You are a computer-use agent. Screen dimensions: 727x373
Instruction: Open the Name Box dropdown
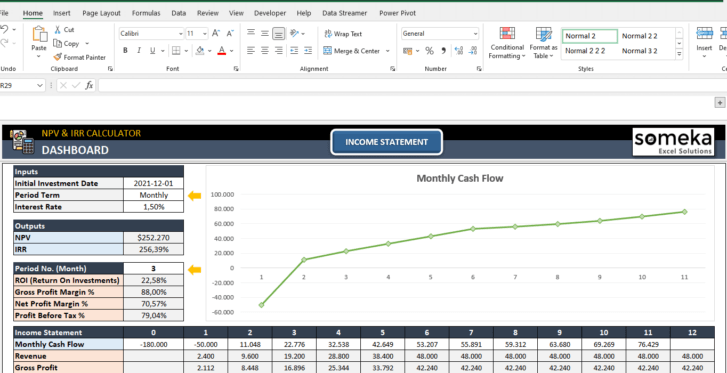[40, 85]
